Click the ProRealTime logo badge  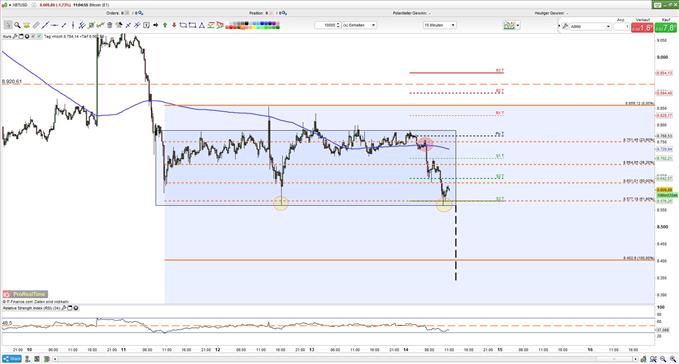point(25,294)
